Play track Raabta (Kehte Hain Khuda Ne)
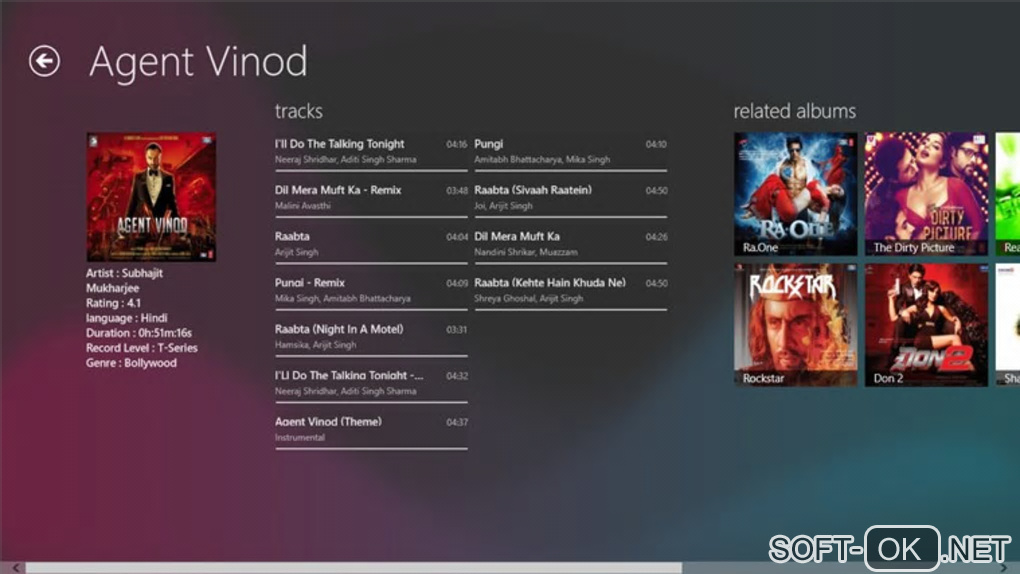Image resolution: width=1020 pixels, height=574 pixels. click(570, 290)
